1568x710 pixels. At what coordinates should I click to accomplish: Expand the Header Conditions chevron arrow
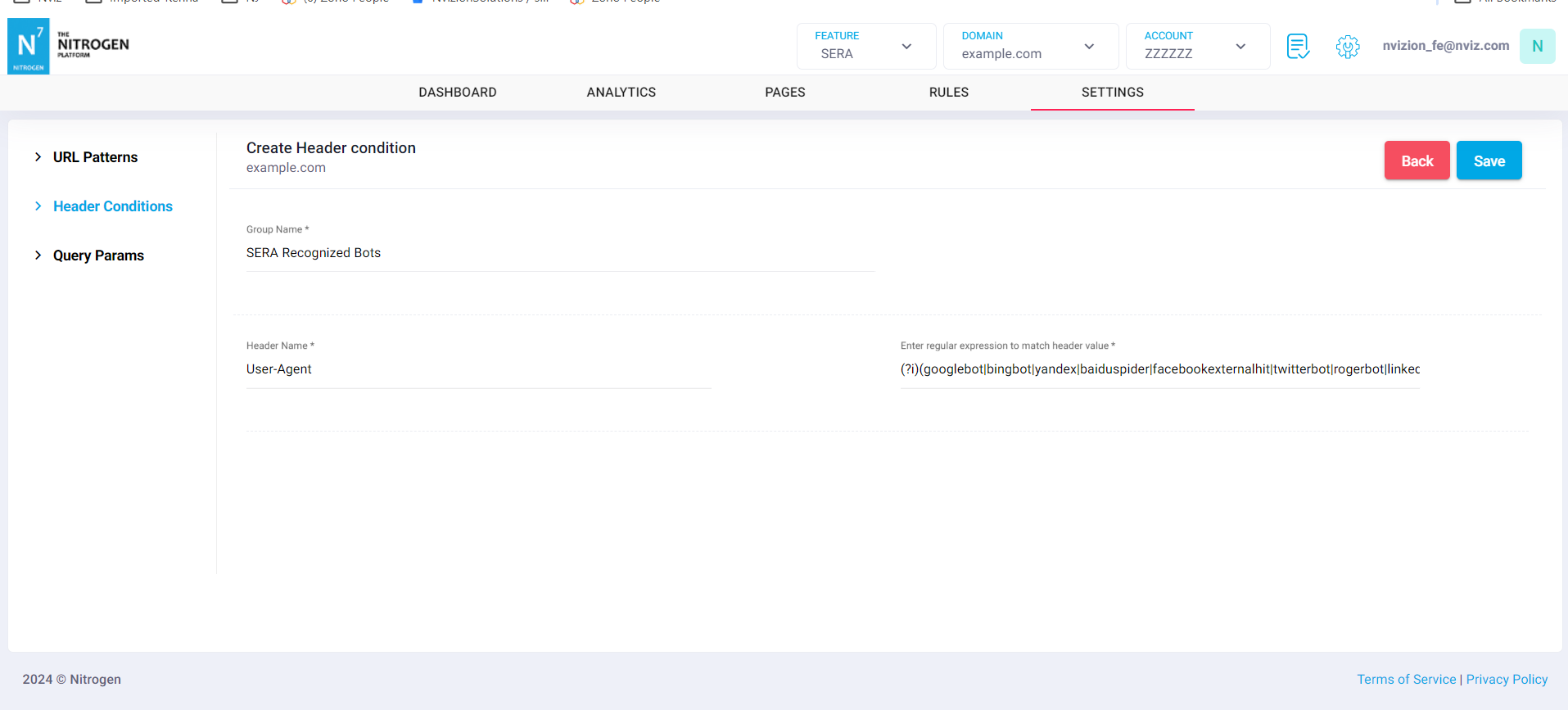(38, 206)
